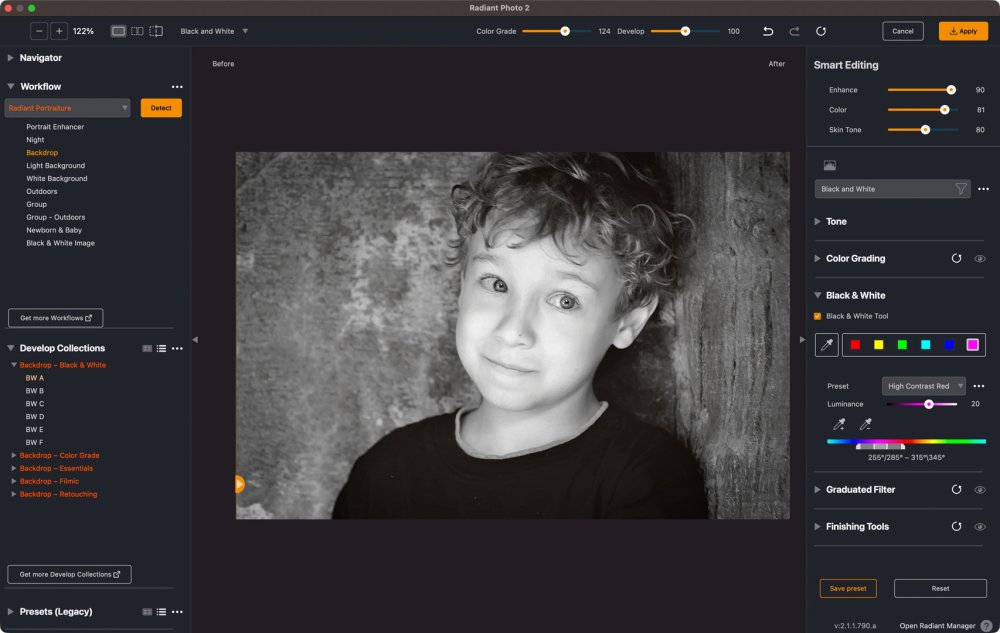This screenshot has height=633, width=1000.
Task: Open the Black and White toolbar dropdown
Action: coord(214,31)
